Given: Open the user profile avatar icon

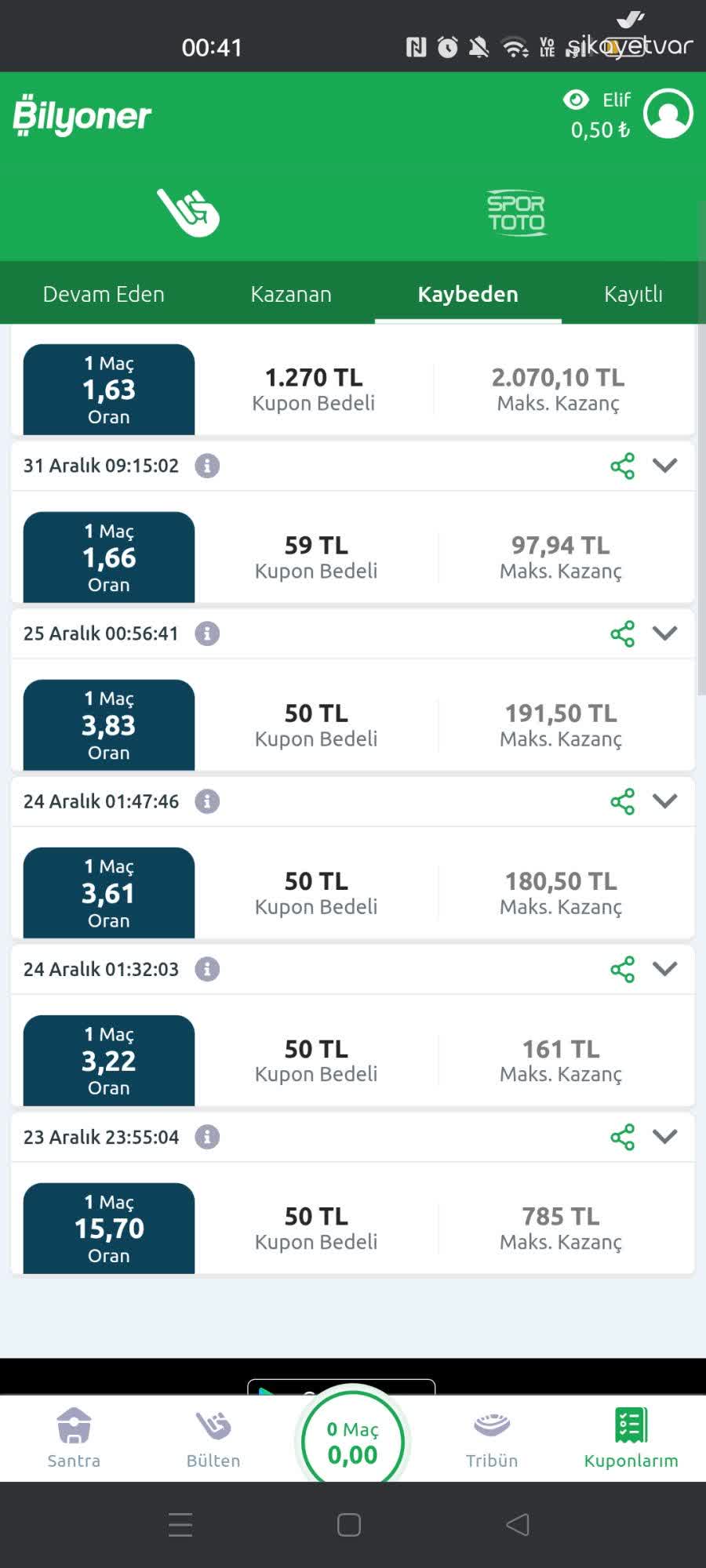Looking at the screenshot, I should [668, 114].
